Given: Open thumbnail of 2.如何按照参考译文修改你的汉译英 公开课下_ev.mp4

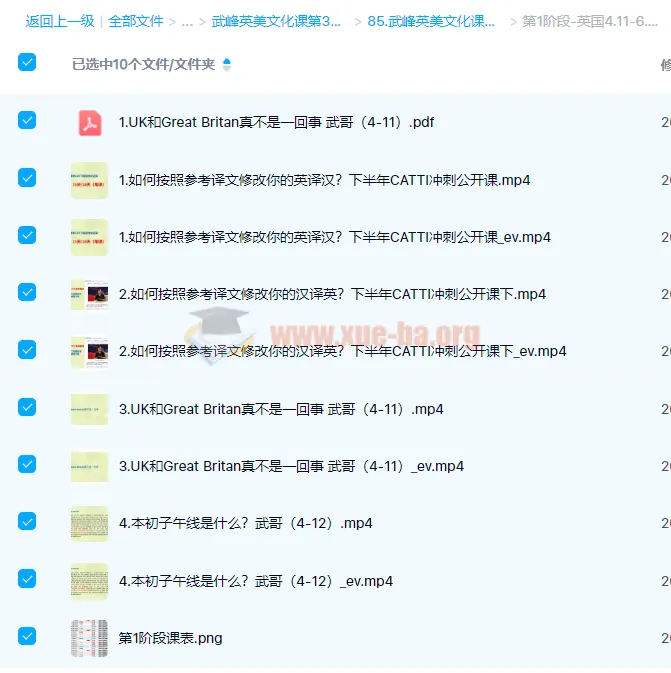Looking at the screenshot, I should [89, 352].
